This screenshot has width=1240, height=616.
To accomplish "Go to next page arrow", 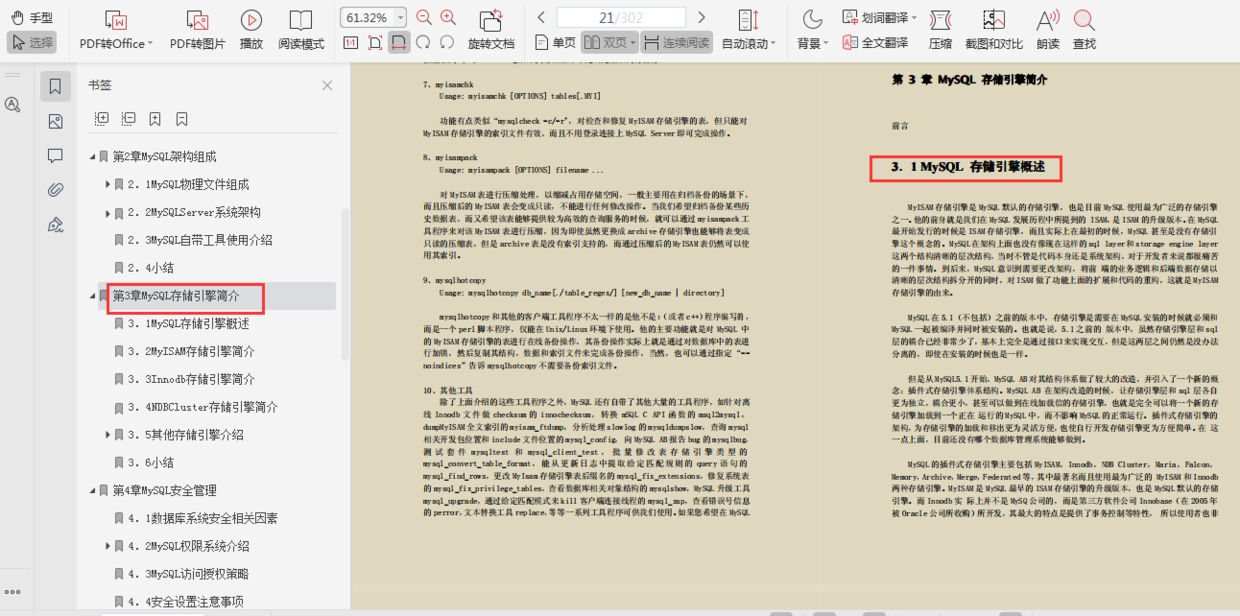I will coord(702,17).
